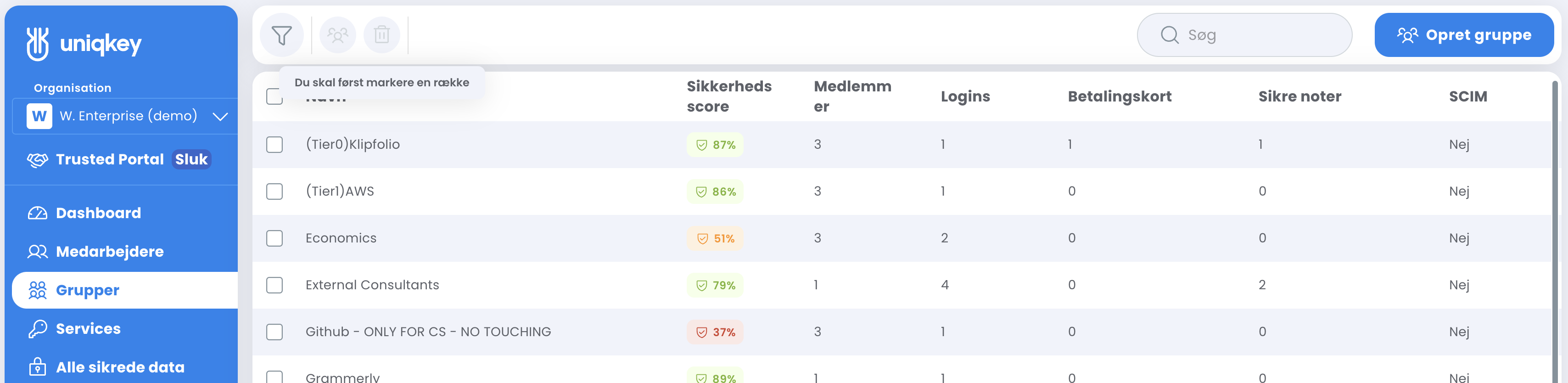Click into the Søg search field
The width and height of the screenshot is (1568, 383).
point(1245,35)
